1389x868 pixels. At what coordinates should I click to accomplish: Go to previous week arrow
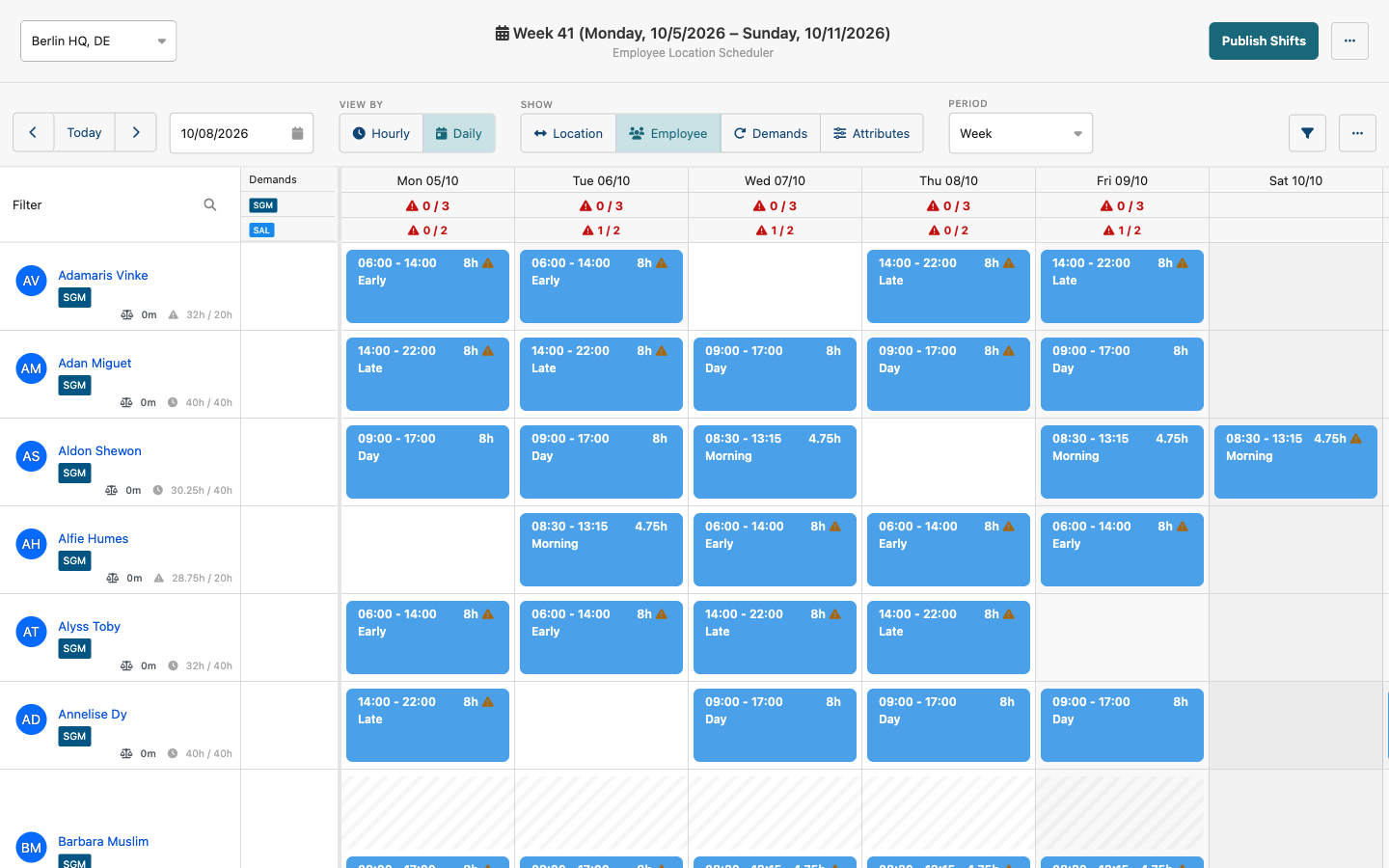coord(33,133)
